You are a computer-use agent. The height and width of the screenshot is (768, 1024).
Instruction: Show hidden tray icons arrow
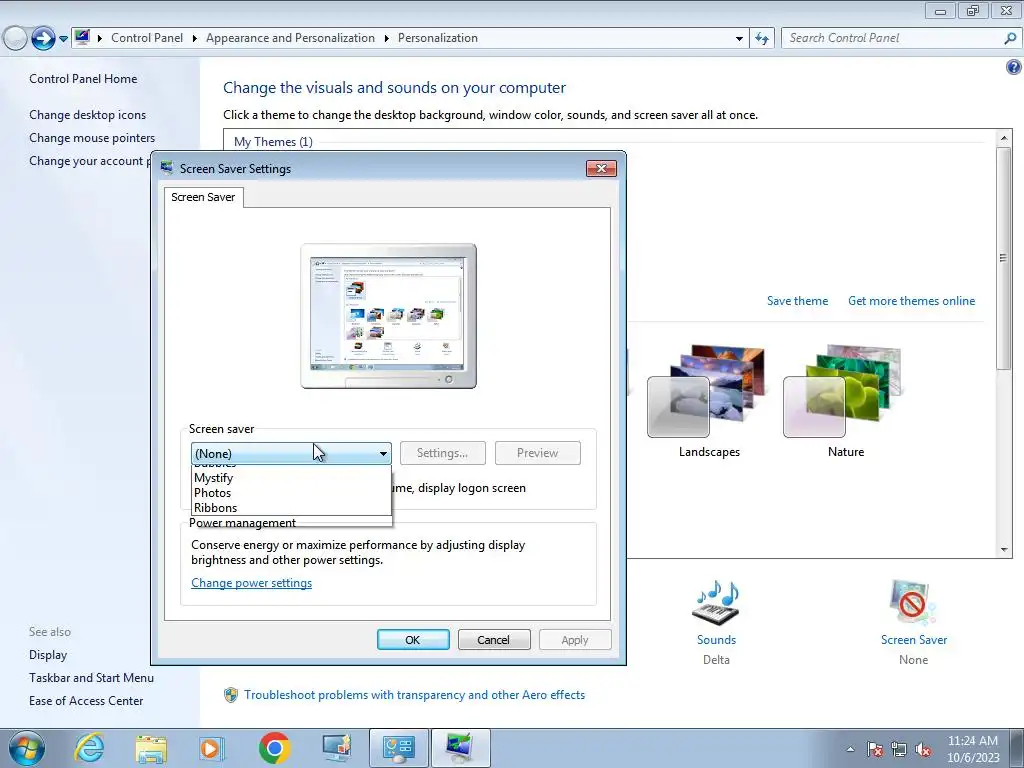click(x=850, y=749)
